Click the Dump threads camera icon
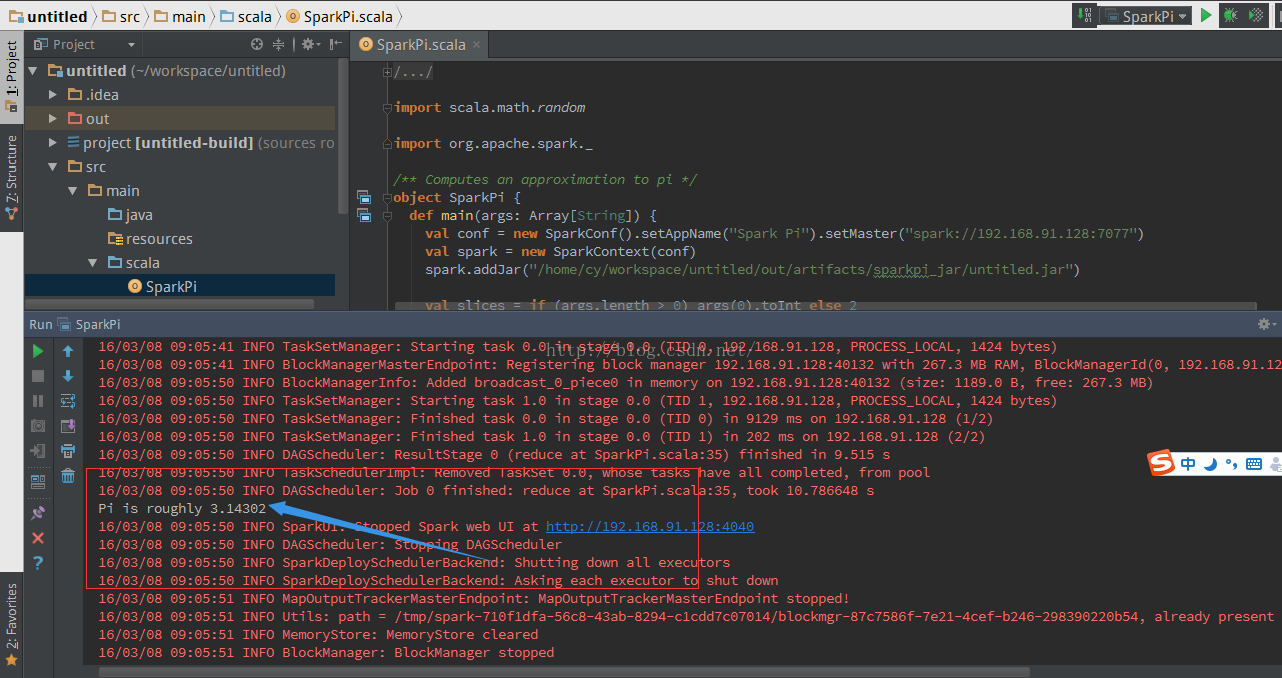 point(38,426)
